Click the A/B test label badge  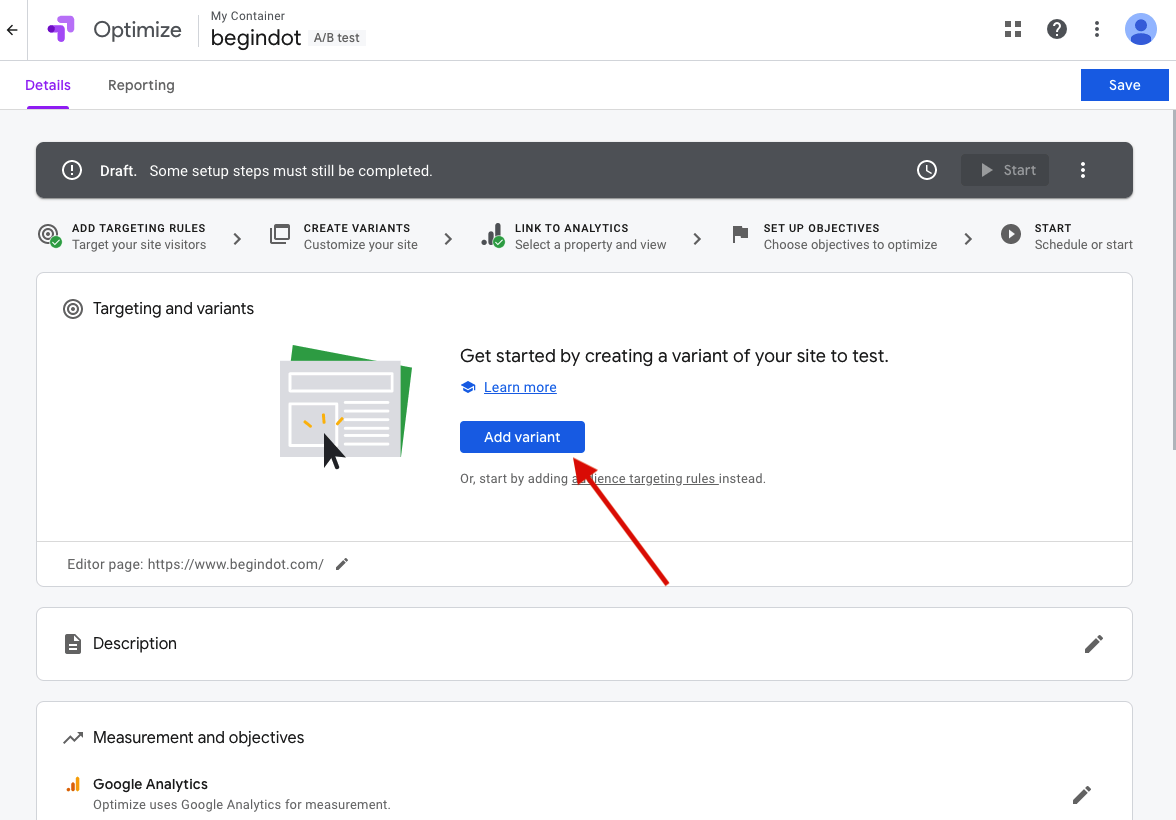pyautogui.click(x=337, y=38)
